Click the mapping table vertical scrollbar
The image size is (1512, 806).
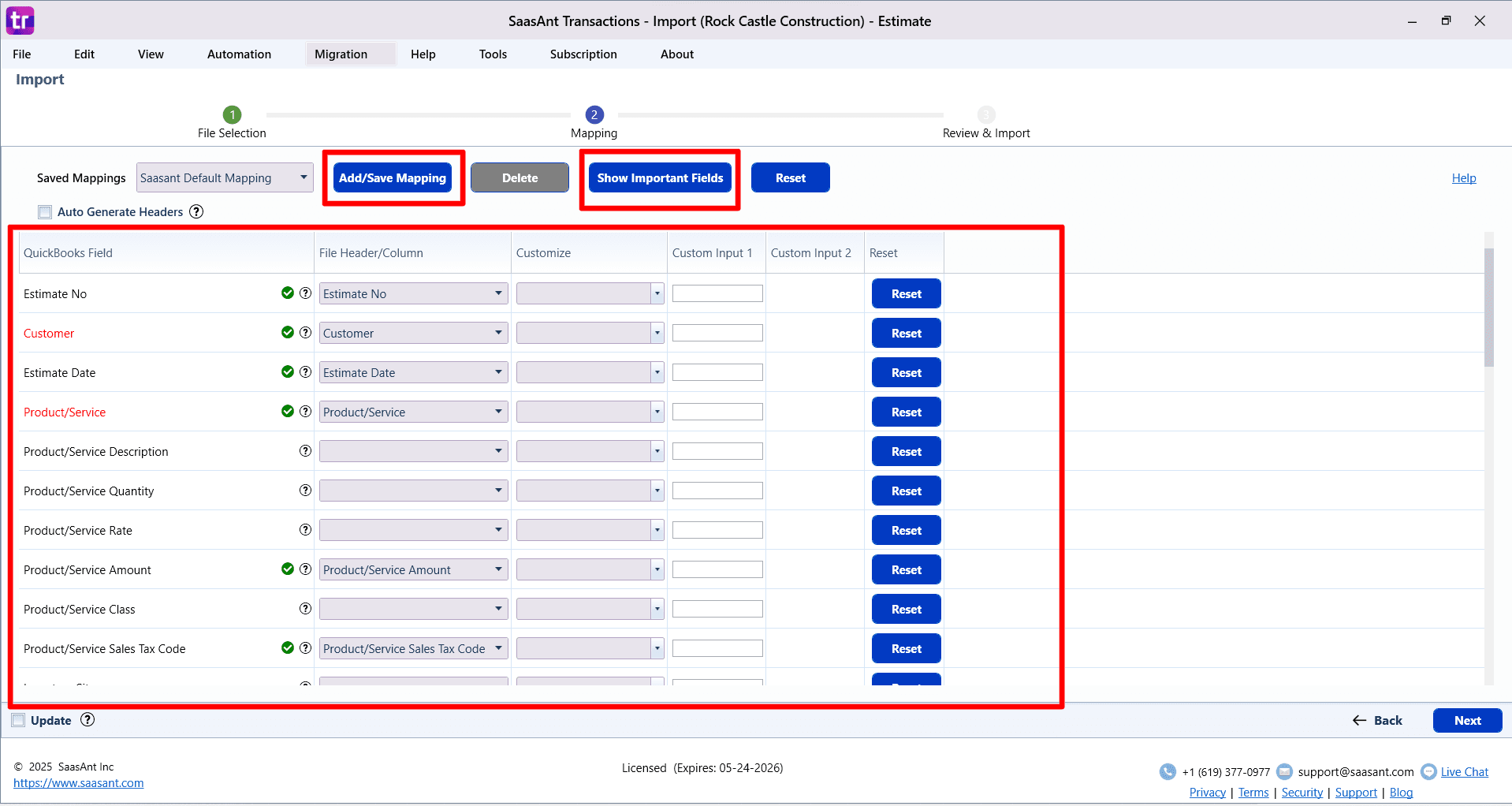click(1489, 308)
